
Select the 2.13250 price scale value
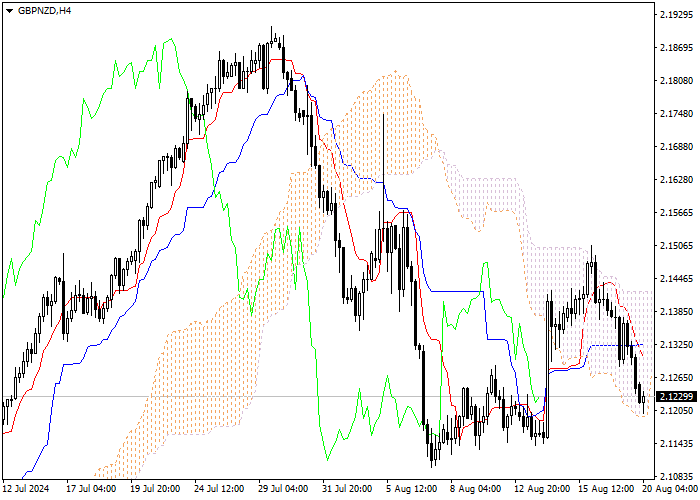click(x=676, y=345)
